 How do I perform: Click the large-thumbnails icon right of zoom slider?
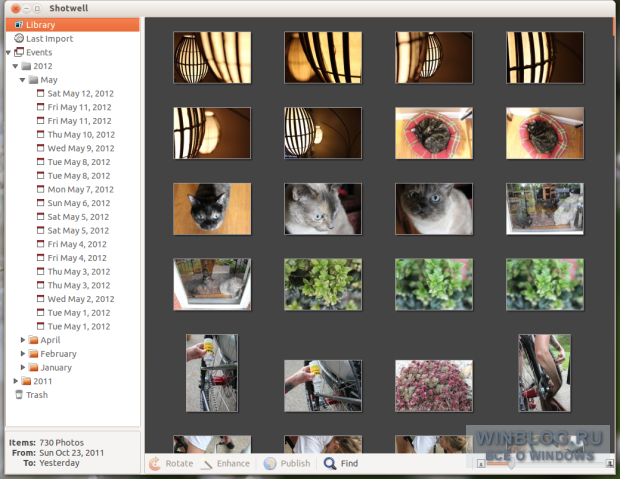click(x=609, y=463)
